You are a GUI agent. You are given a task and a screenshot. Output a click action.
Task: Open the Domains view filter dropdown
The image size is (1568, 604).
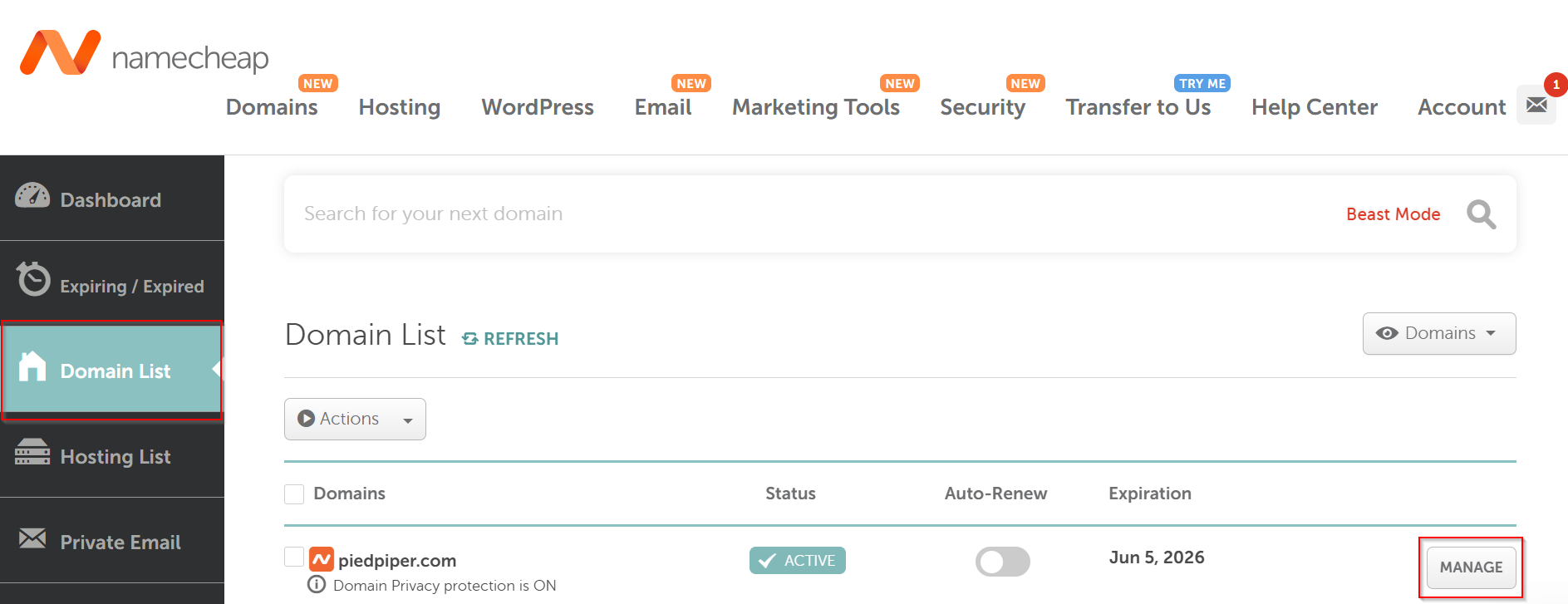pyautogui.click(x=1438, y=334)
